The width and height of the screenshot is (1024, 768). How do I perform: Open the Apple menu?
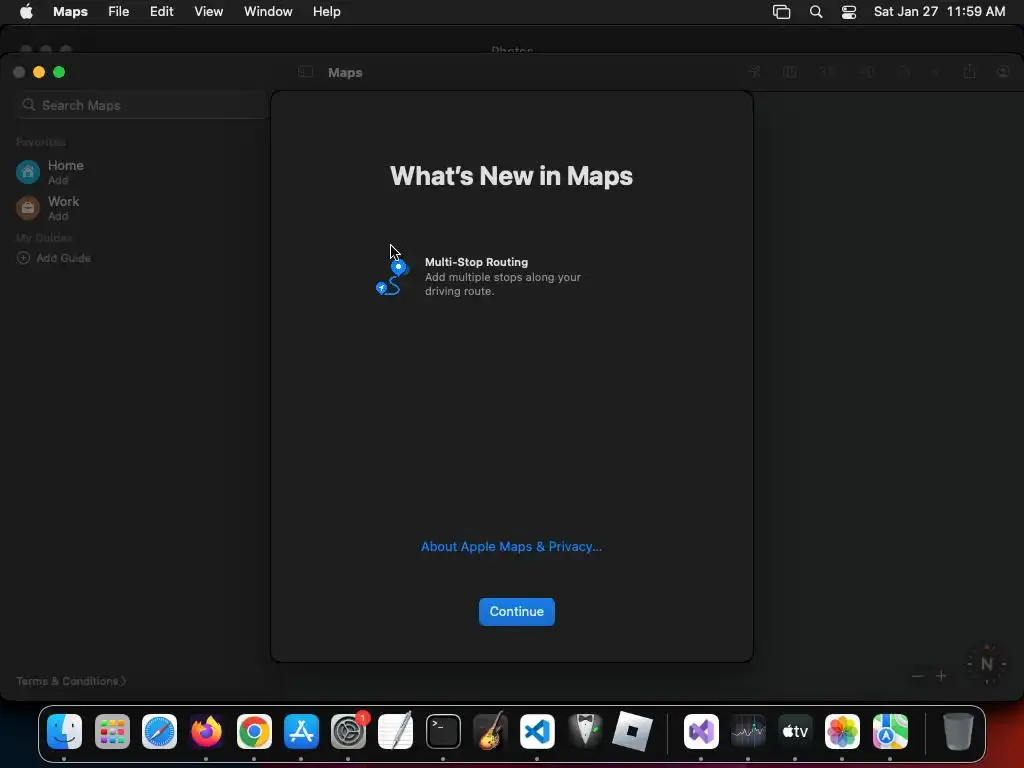point(26,12)
